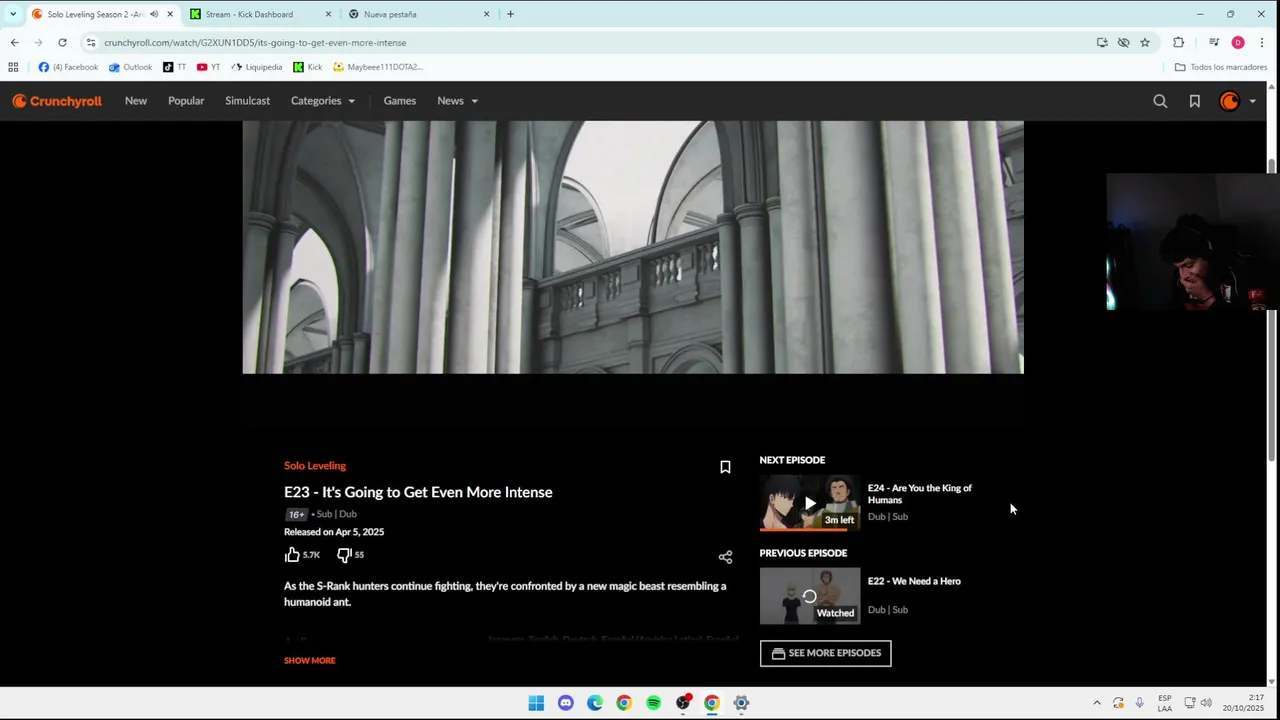Click the Crunchyroll logo
The height and width of the screenshot is (720, 1280).
[x=57, y=101]
